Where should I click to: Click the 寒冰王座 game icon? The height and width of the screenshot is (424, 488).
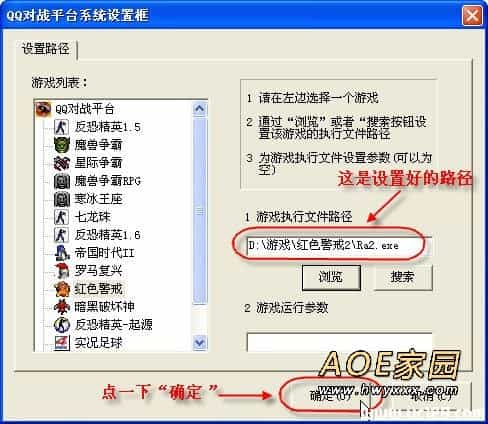(x=62, y=199)
